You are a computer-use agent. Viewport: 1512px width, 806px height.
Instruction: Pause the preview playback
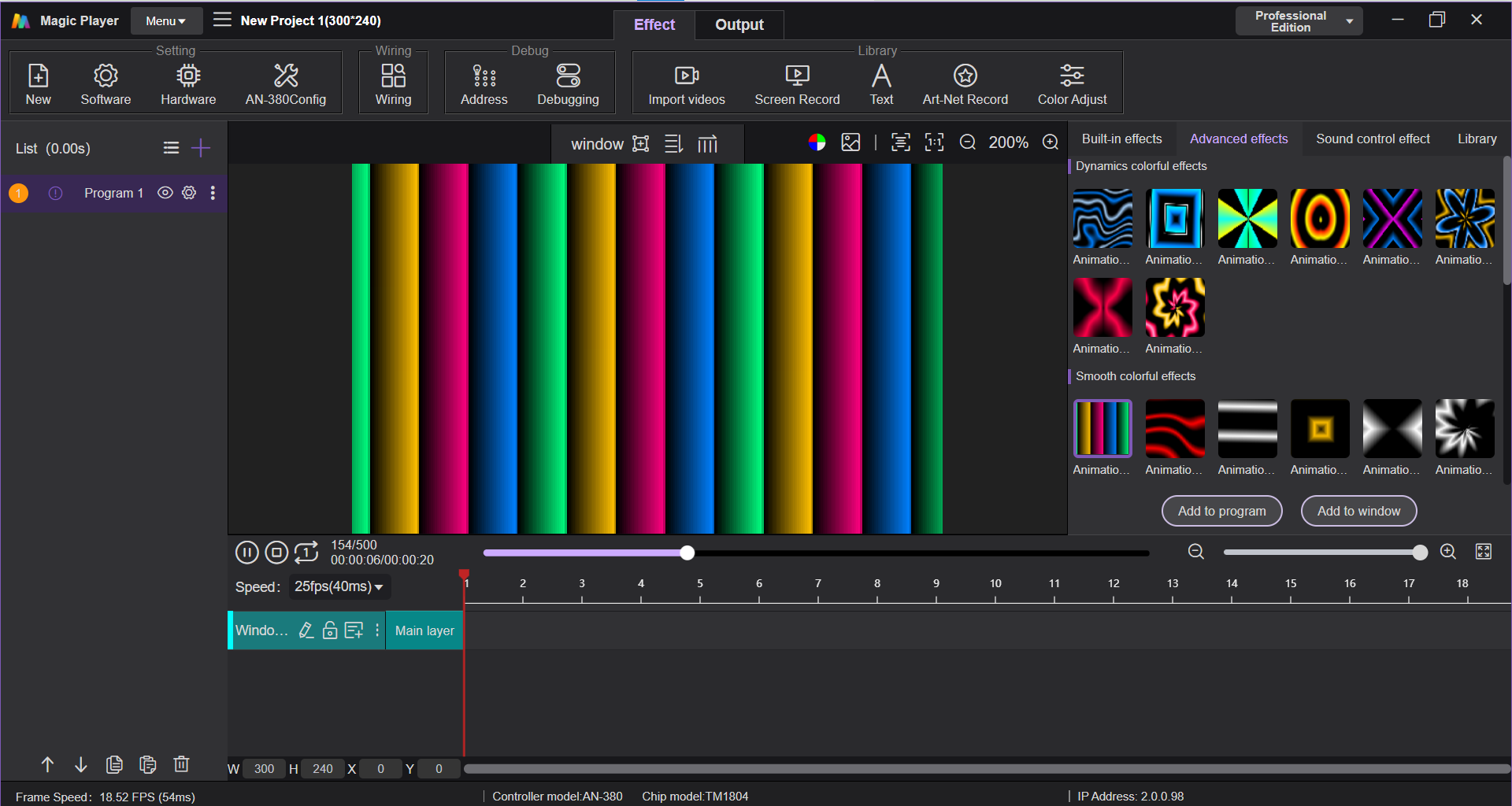246,553
